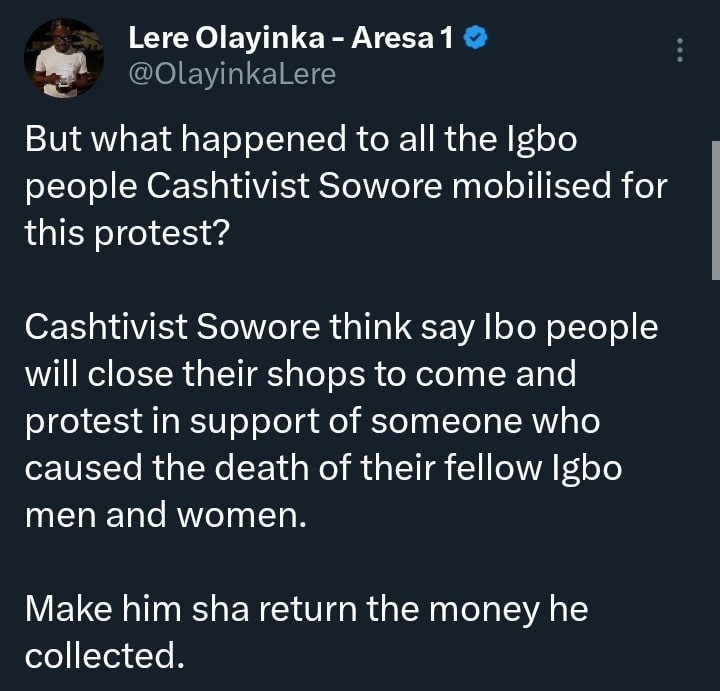Click the scrollbar thumb on right edge
The image size is (720, 691).
(715, 210)
